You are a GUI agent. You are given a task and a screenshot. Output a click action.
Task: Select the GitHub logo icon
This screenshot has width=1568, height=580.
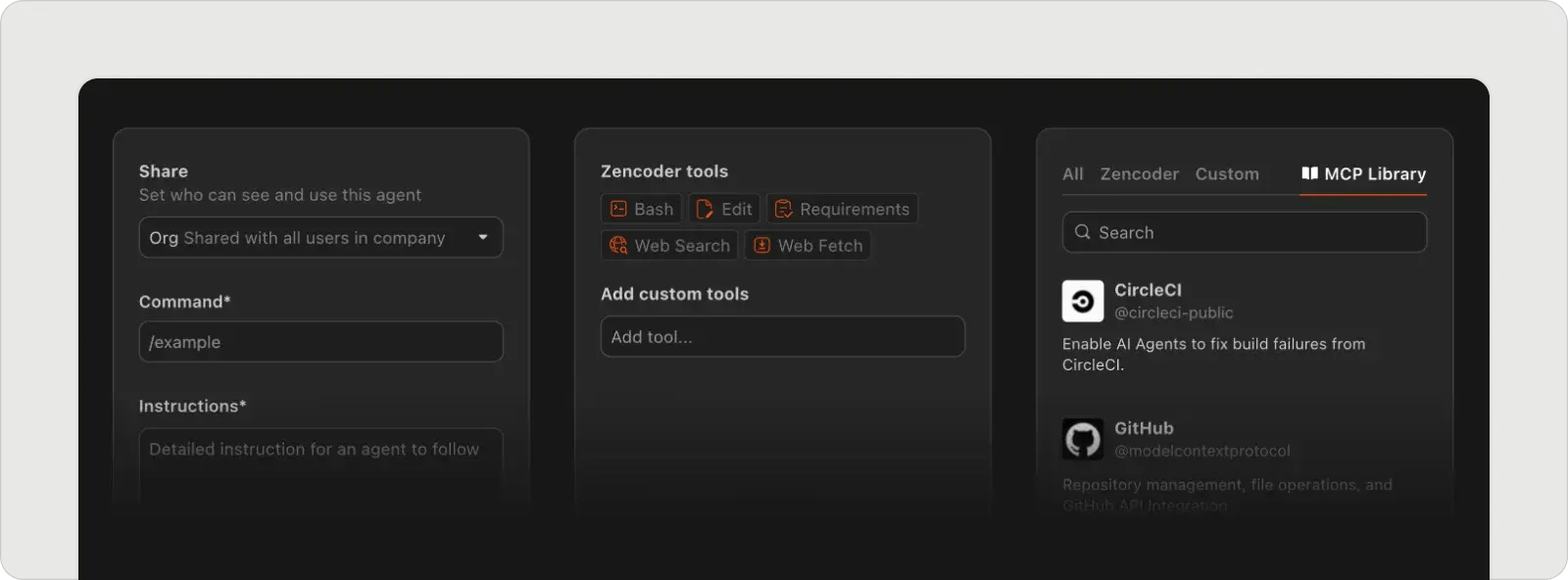coord(1083,439)
